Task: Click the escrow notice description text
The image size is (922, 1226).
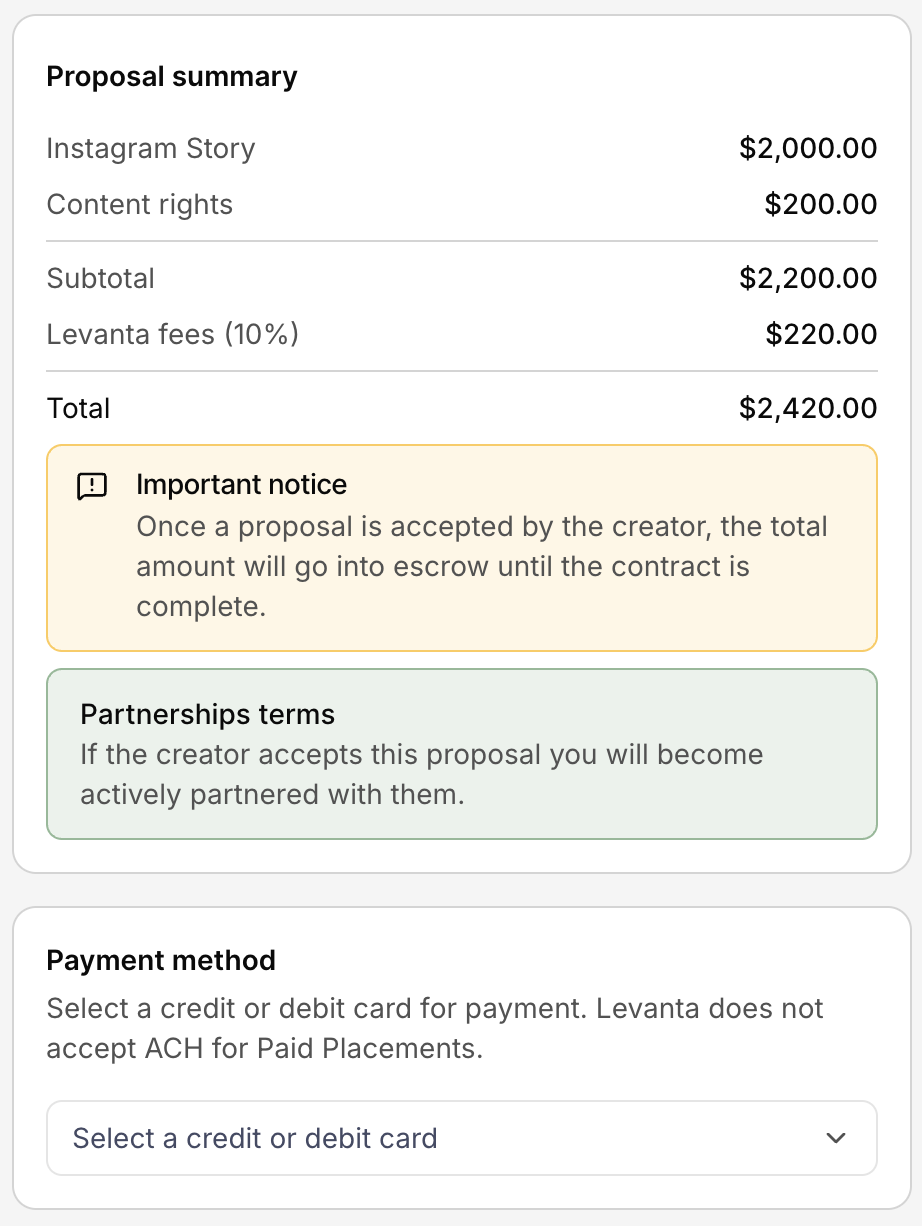Action: tap(481, 566)
